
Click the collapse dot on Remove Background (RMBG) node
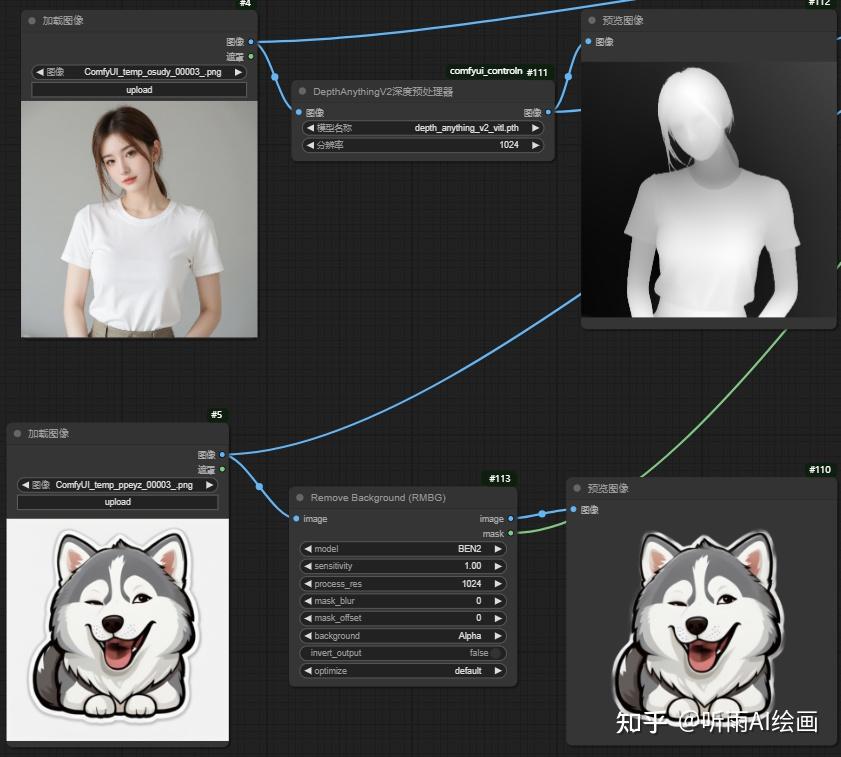[300, 497]
